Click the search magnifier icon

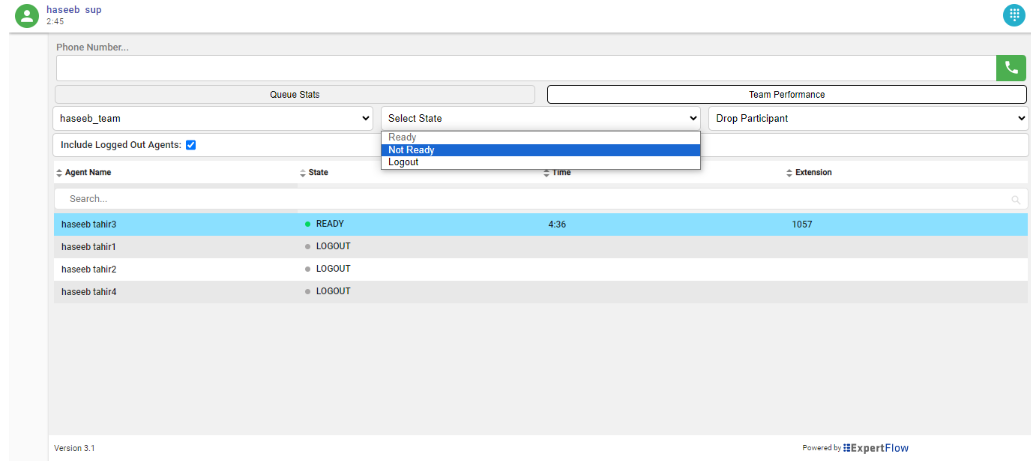[1016, 200]
